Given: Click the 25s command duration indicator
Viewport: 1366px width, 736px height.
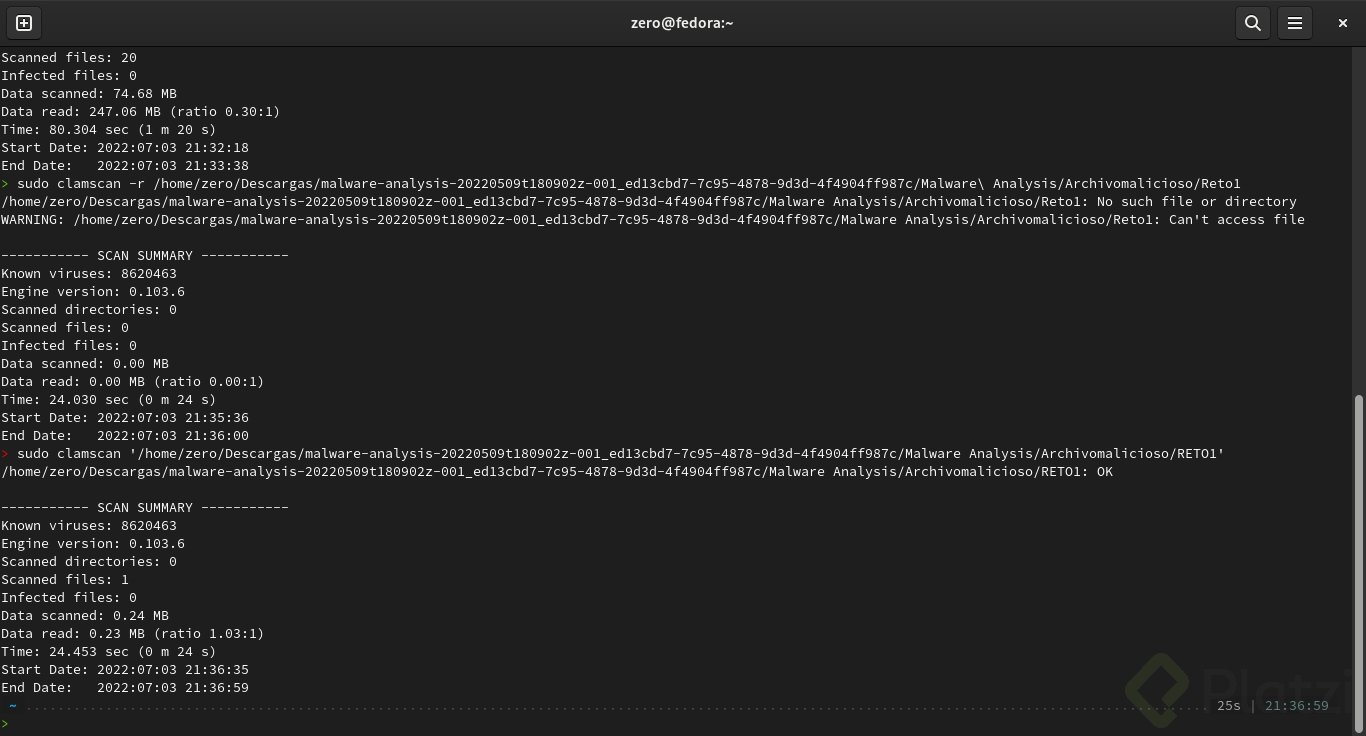Looking at the screenshot, I should tap(1229, 706).
